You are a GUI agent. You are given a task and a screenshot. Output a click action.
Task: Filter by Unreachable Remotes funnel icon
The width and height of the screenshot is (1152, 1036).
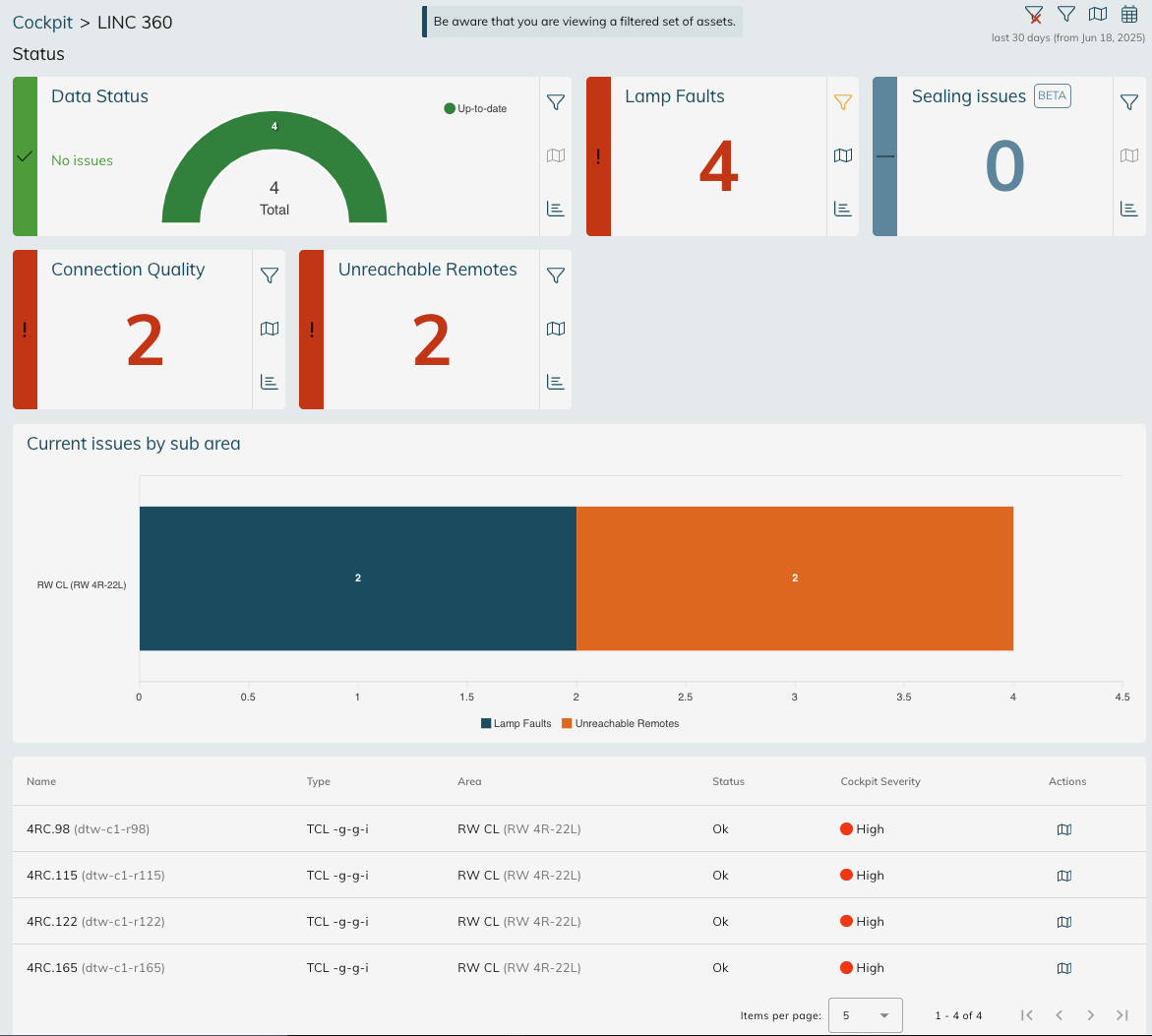click(556, 275)
